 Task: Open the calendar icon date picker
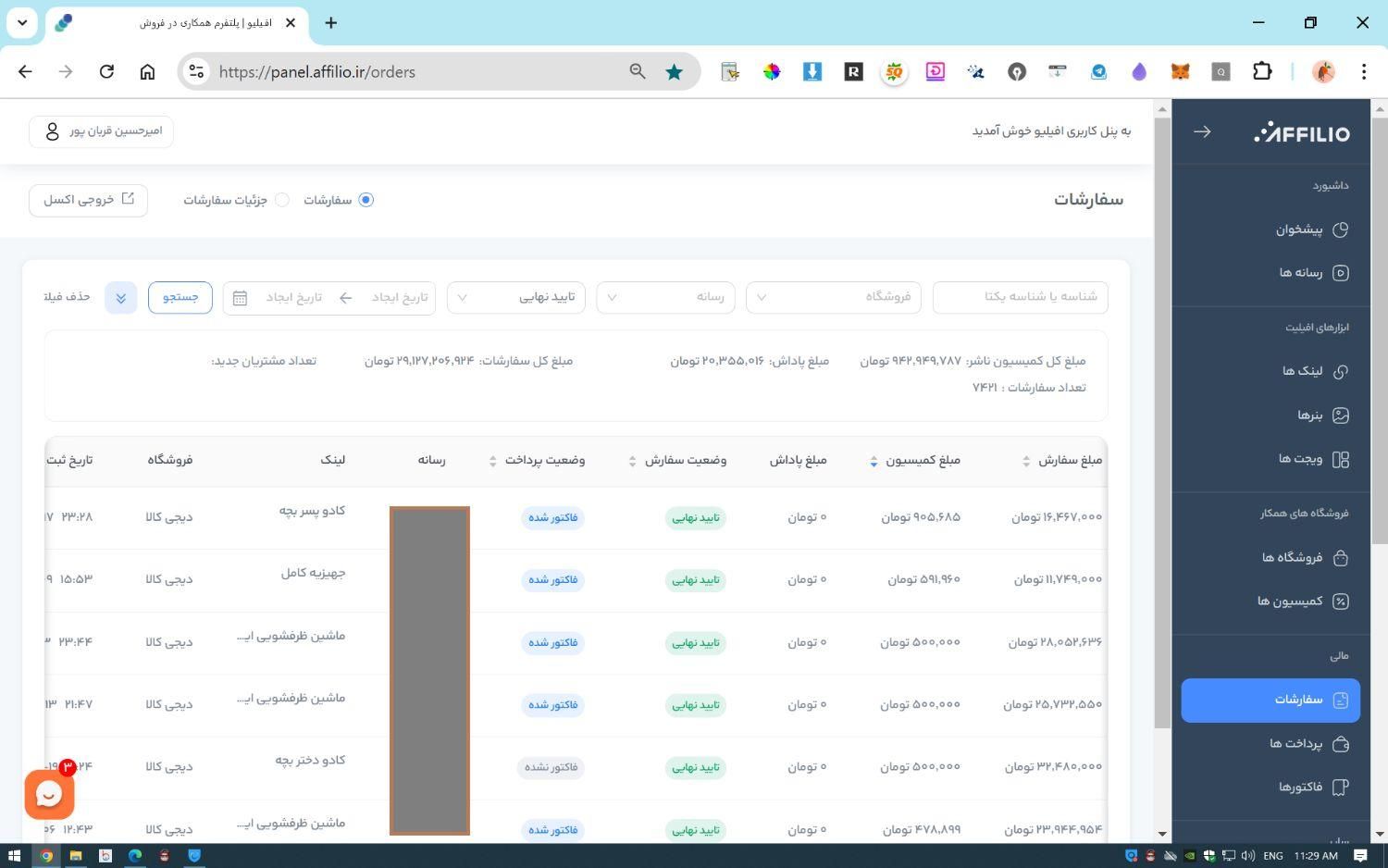[x=240, y=298]
